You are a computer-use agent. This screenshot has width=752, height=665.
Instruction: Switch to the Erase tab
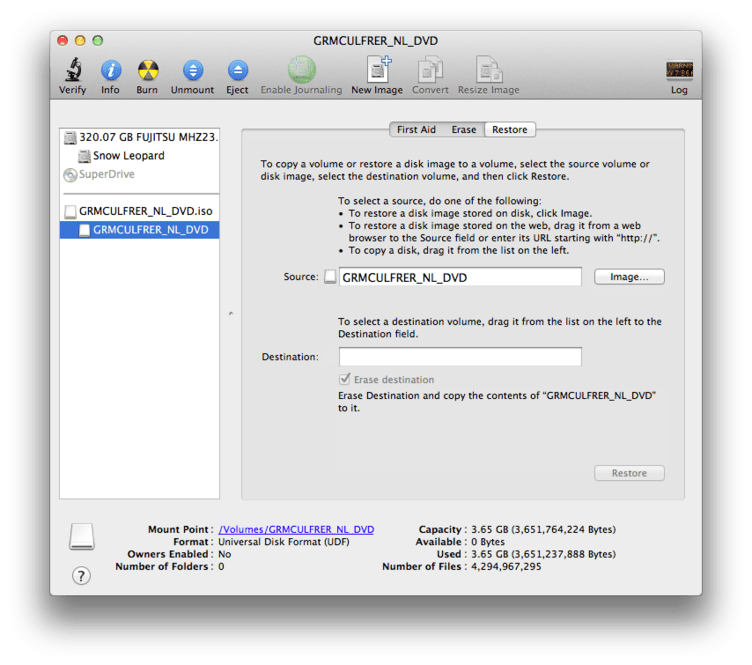point(464,129)
